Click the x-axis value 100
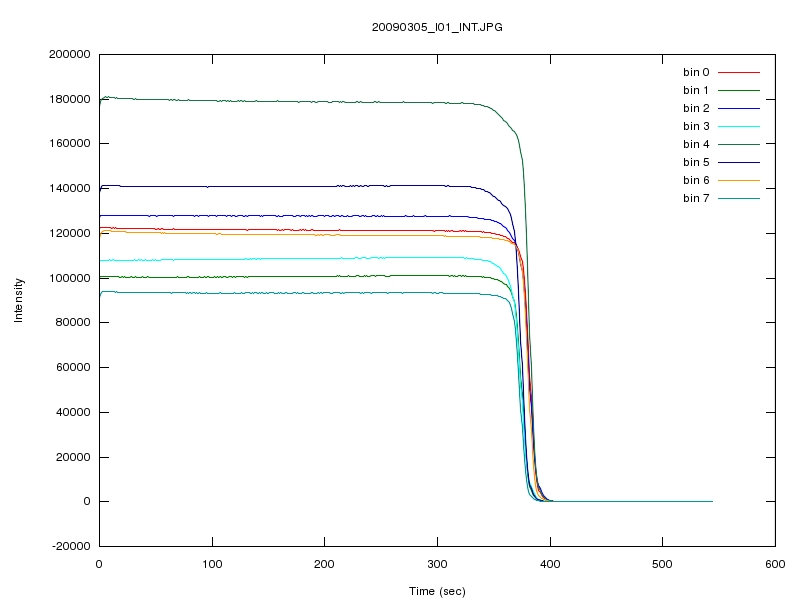Screen dimensions: 800x600 click(212, 564)
